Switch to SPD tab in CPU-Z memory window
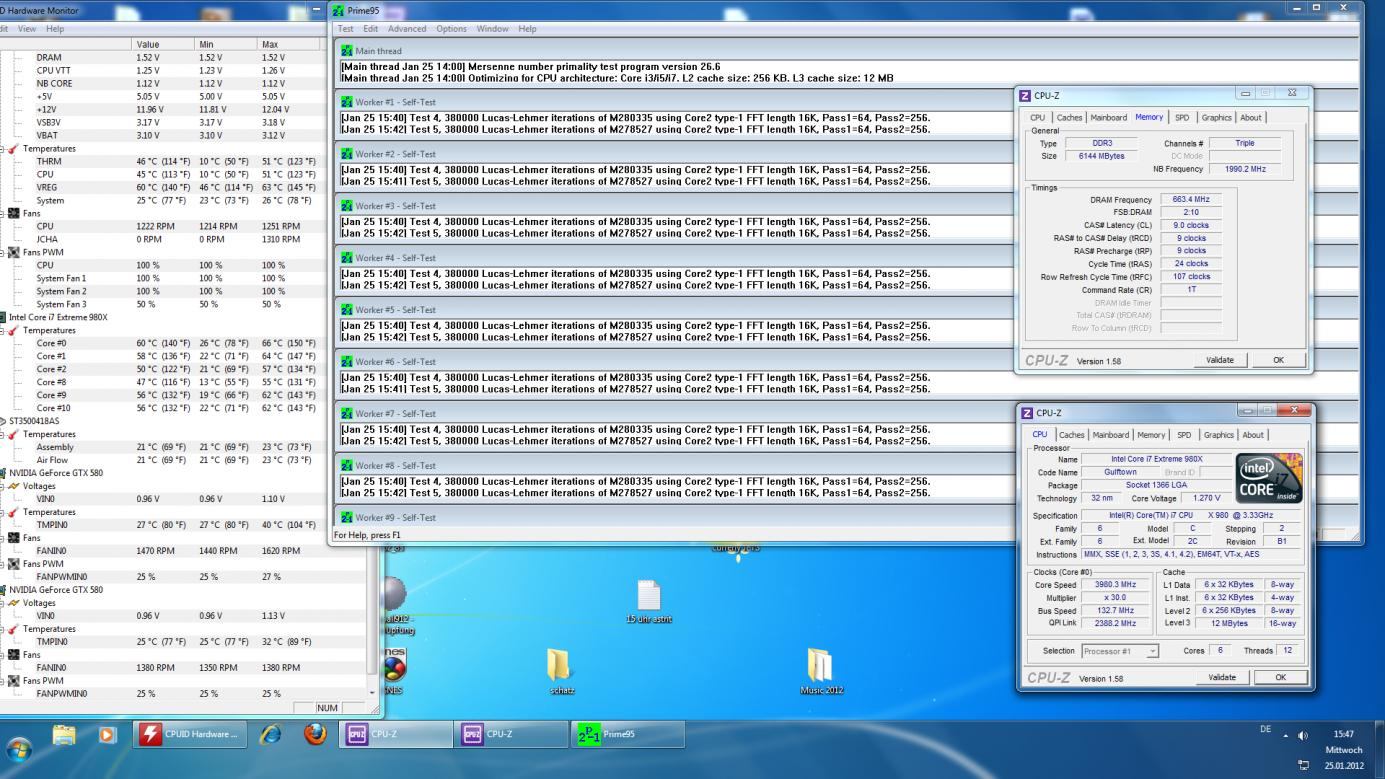This screenshot has width=1385, height=779. 1182,118
